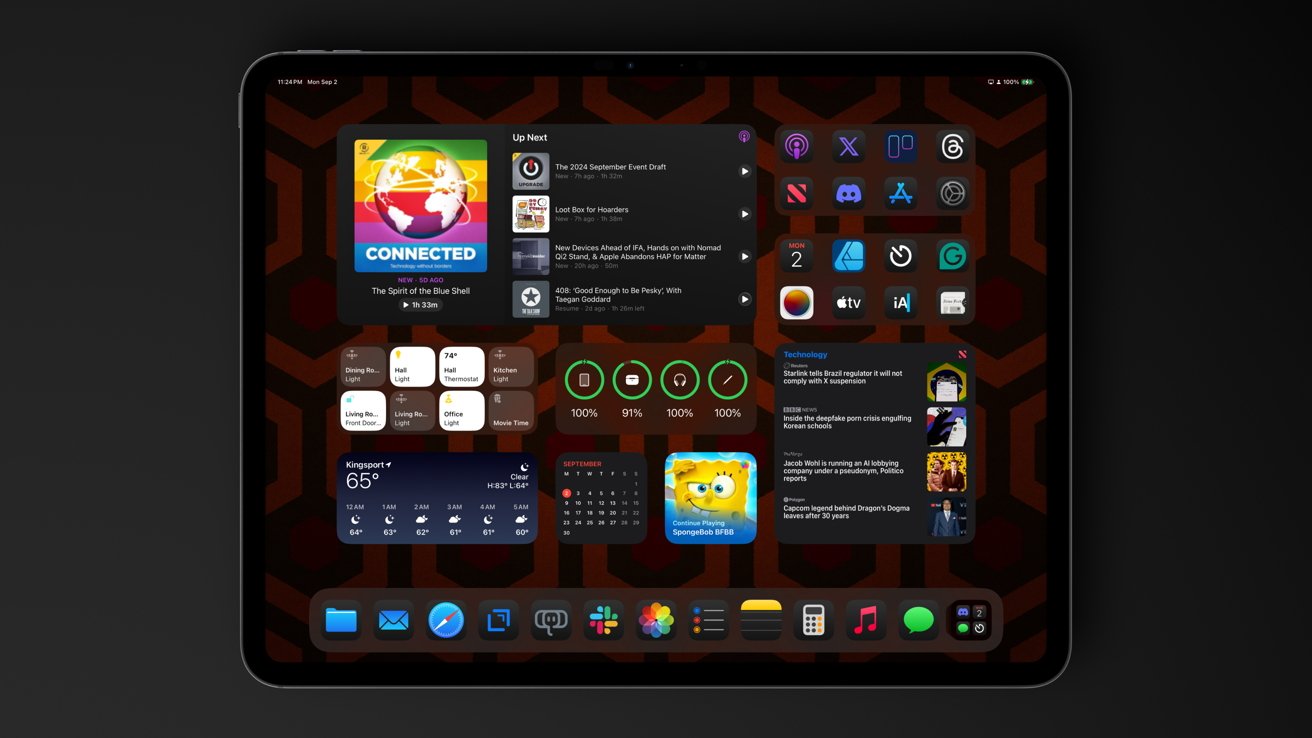This screenshot has height=738, width=1312.
Task: Open the Photos app in the dock
Action: [x=656, y=621]
